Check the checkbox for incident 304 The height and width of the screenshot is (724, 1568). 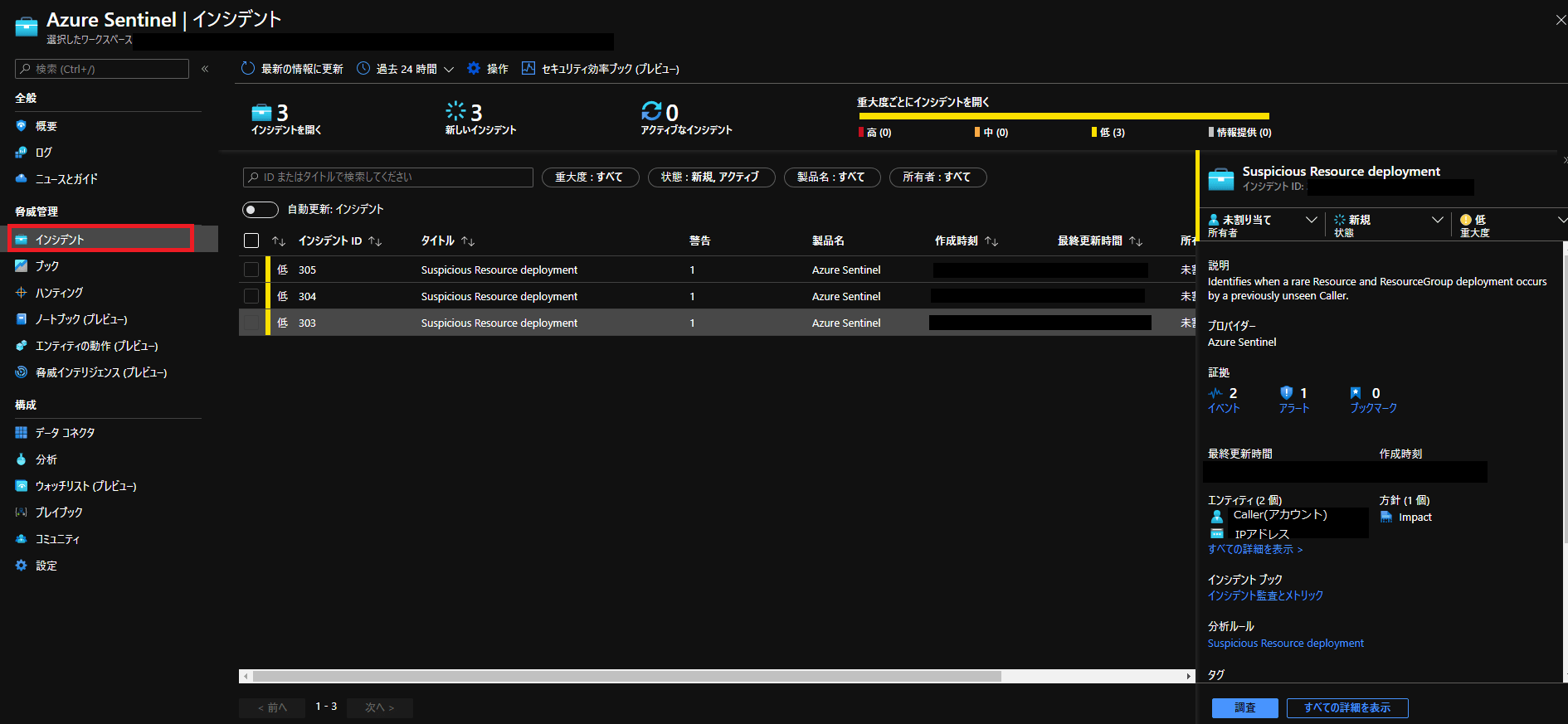[251, 296]
